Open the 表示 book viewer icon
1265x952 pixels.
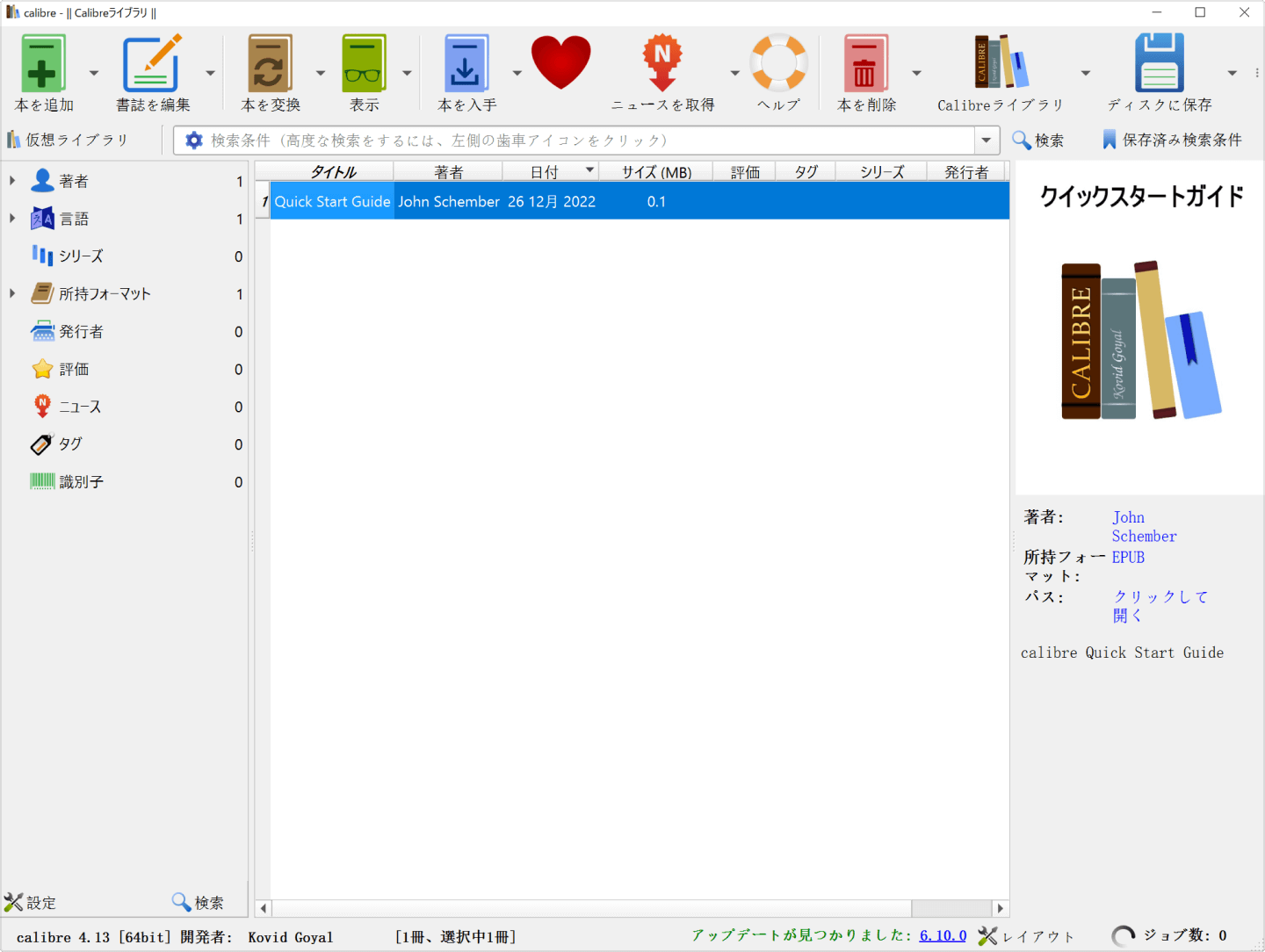[364, 63]
